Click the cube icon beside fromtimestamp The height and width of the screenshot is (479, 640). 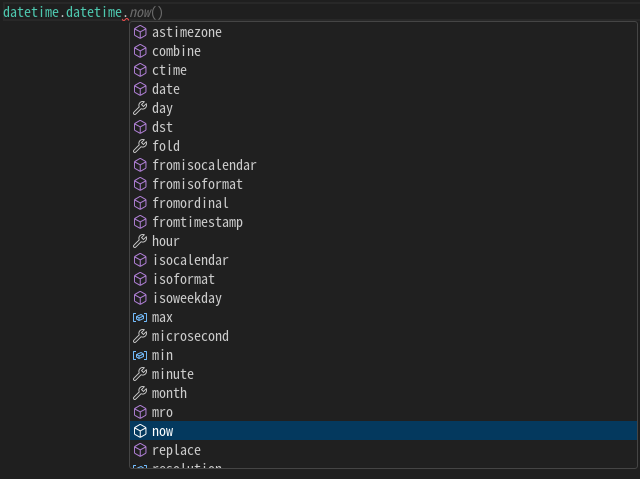(140, 222)
